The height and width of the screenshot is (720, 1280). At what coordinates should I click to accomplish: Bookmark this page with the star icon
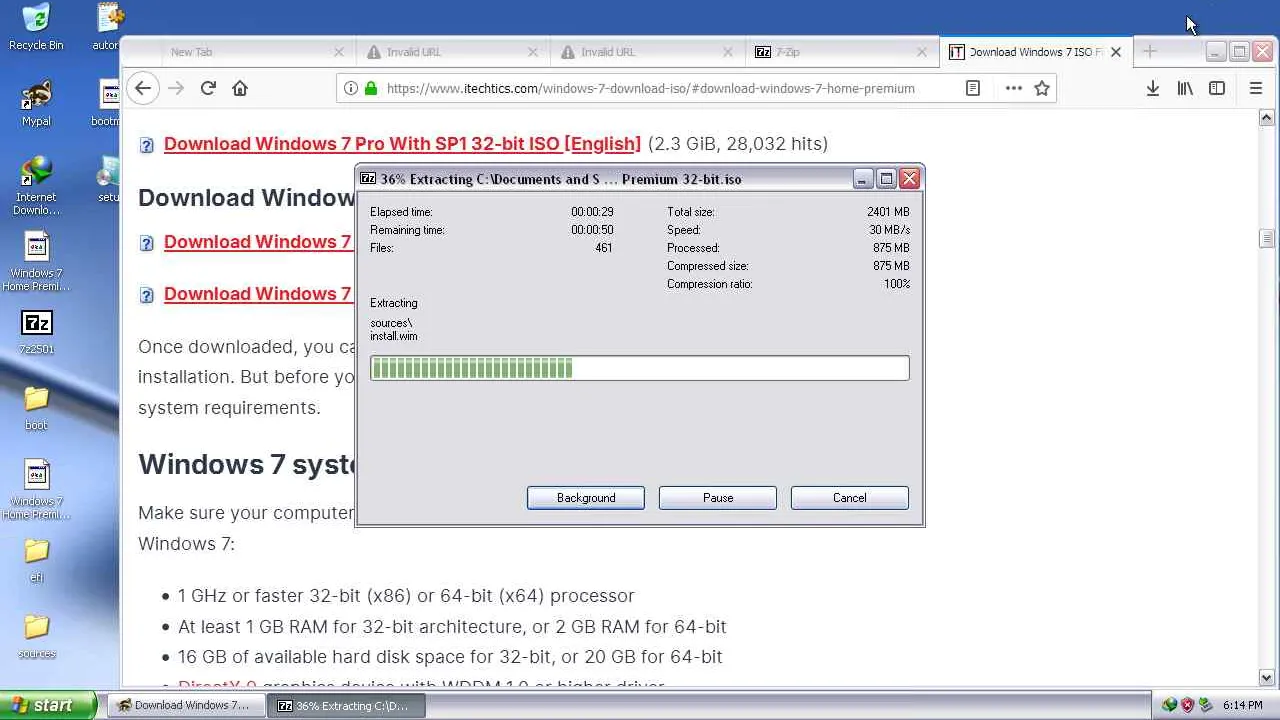point(1042,88)
